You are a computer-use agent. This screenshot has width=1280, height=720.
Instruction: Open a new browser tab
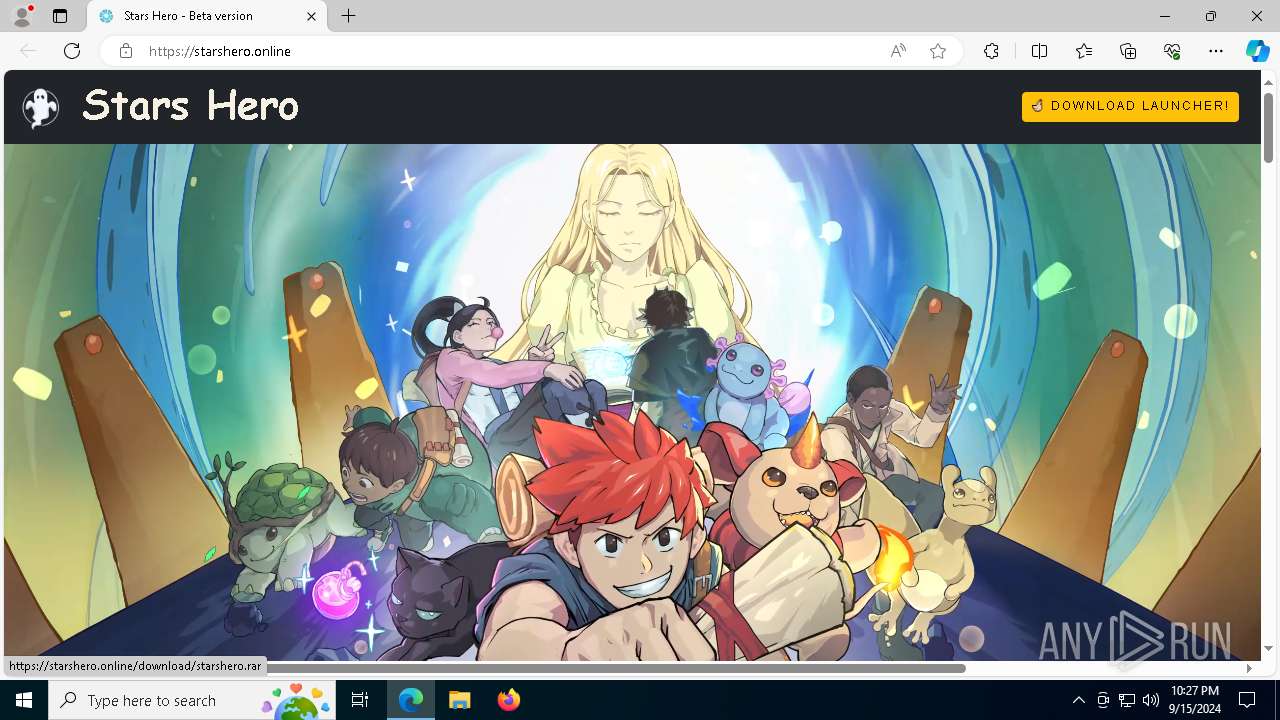[348, 16]
